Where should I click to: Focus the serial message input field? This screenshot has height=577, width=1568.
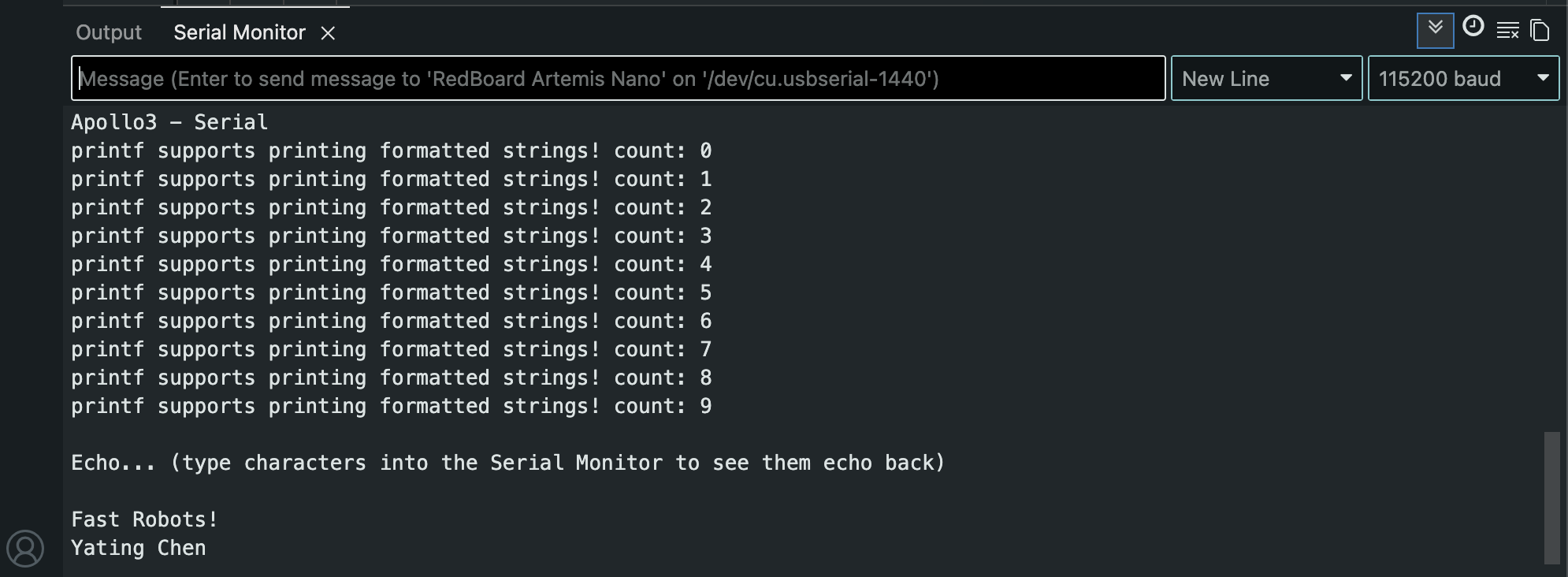coord(618,79)
